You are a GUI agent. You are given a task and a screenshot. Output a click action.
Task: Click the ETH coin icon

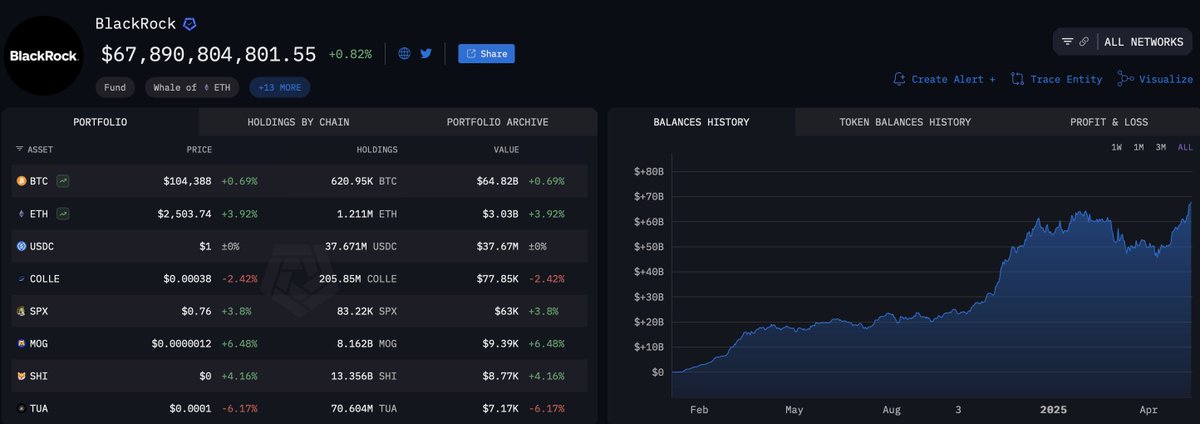(x=21, y=214)
